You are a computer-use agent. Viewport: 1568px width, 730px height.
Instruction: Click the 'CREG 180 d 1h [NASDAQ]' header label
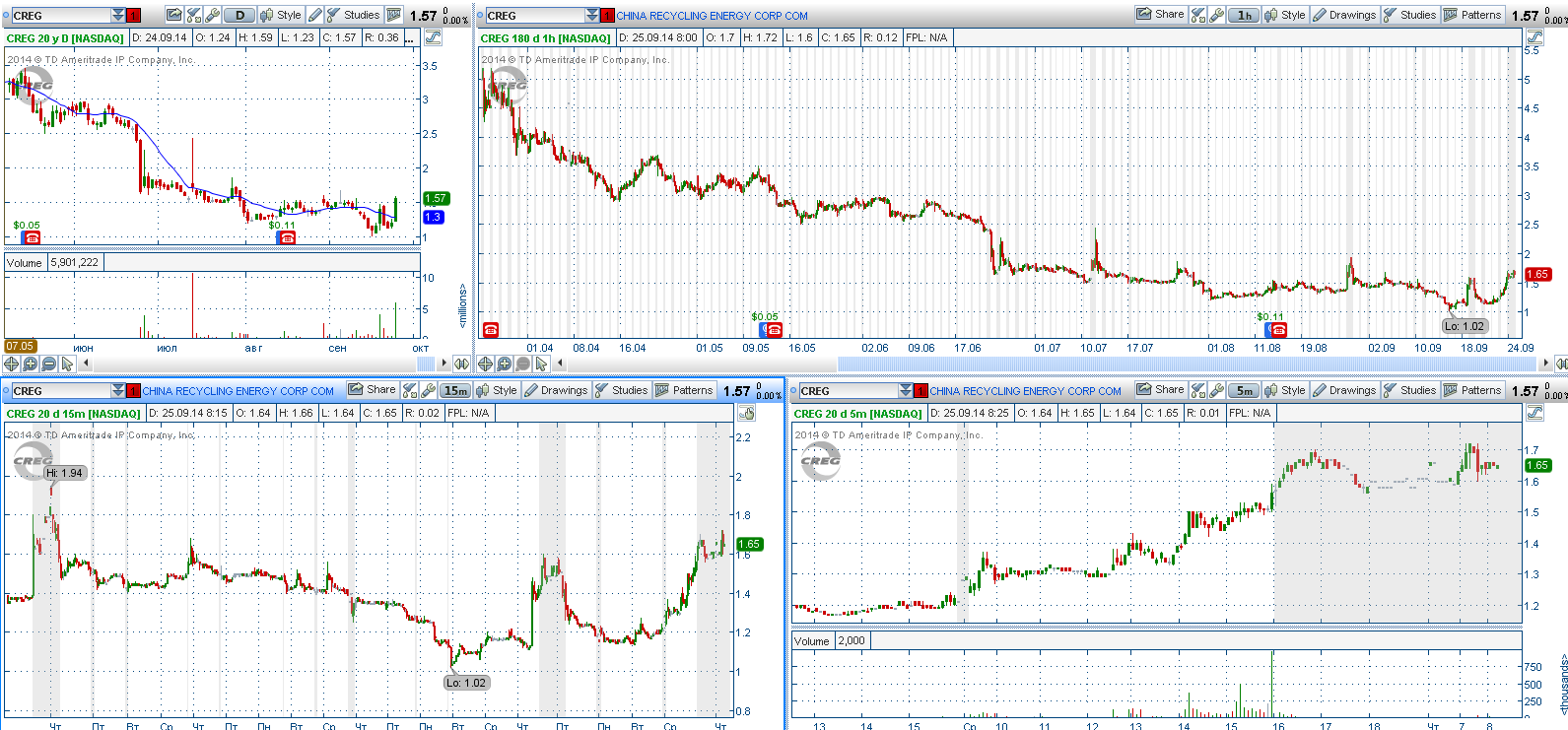pyautogui.click(x=545, y=37)
